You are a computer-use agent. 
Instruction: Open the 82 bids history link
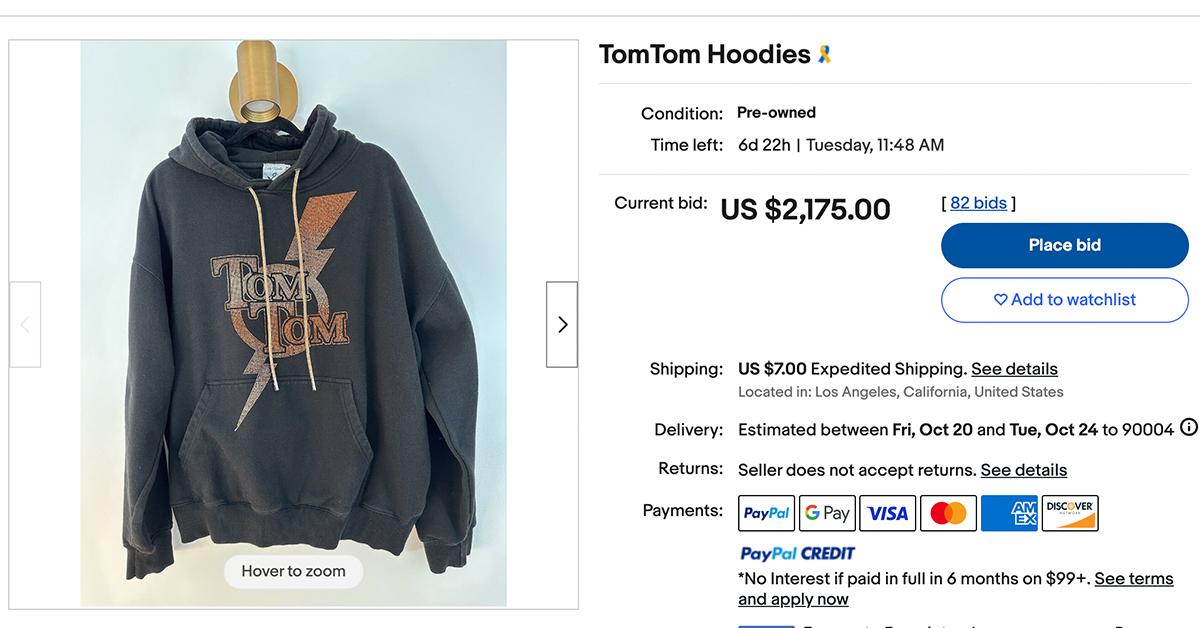tap(977, 202)
